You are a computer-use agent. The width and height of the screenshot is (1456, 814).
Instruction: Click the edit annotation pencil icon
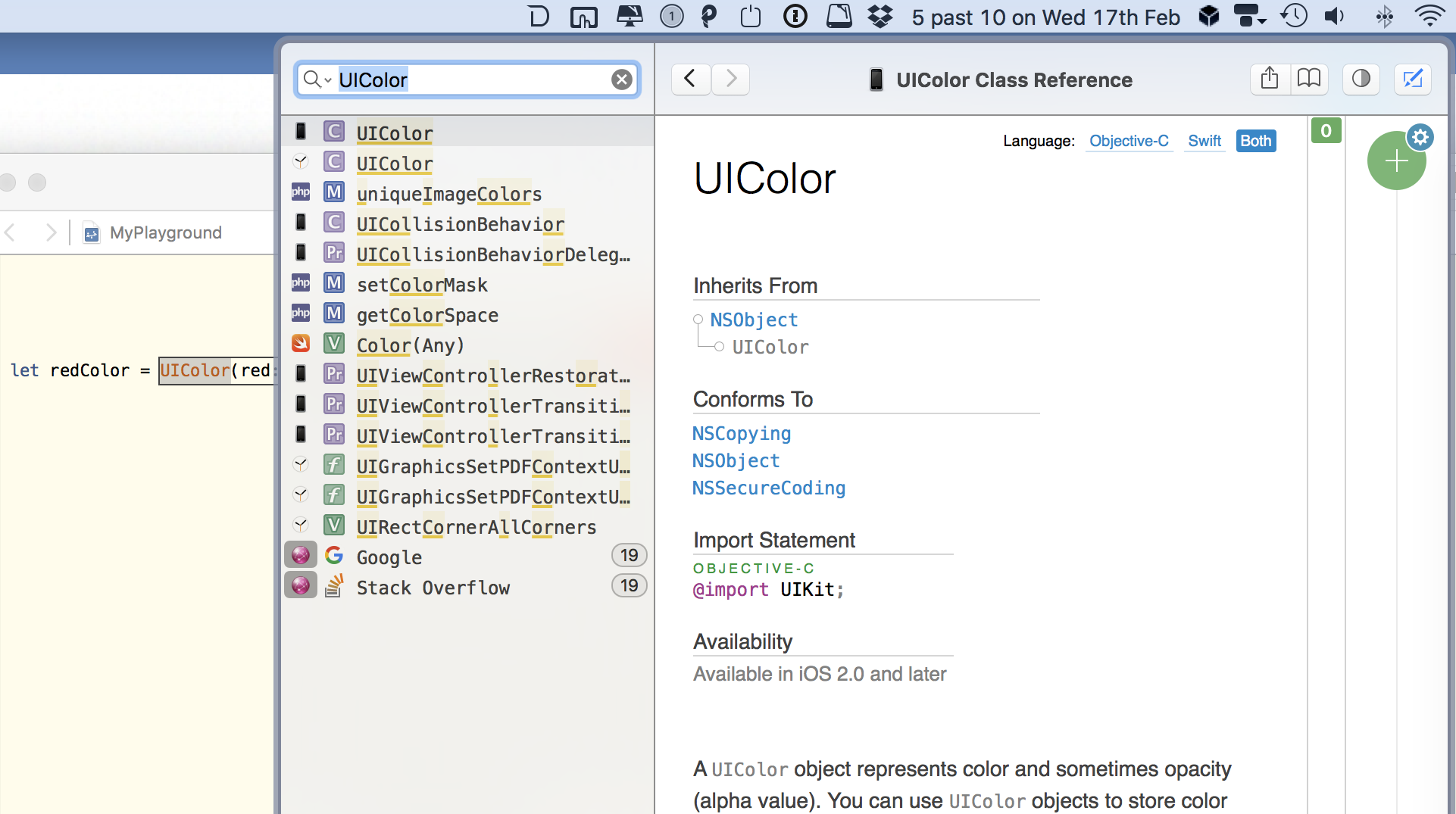click(x=1412, y=79)
